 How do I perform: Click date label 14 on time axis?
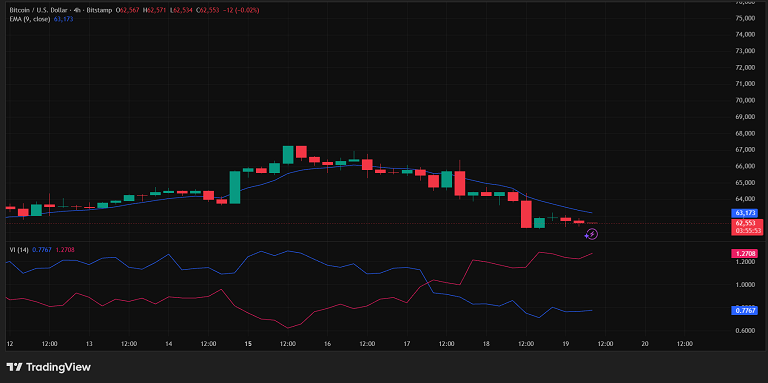[168, 344]
